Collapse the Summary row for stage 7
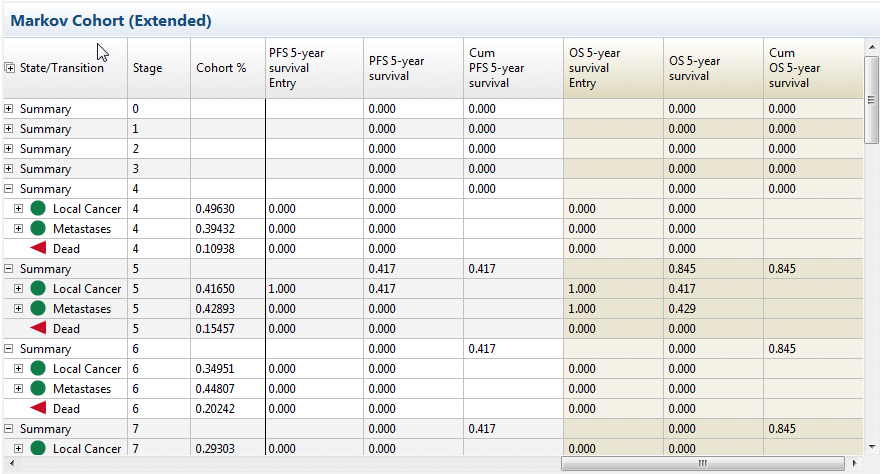881x474 pixels. (x=9, y=429)
